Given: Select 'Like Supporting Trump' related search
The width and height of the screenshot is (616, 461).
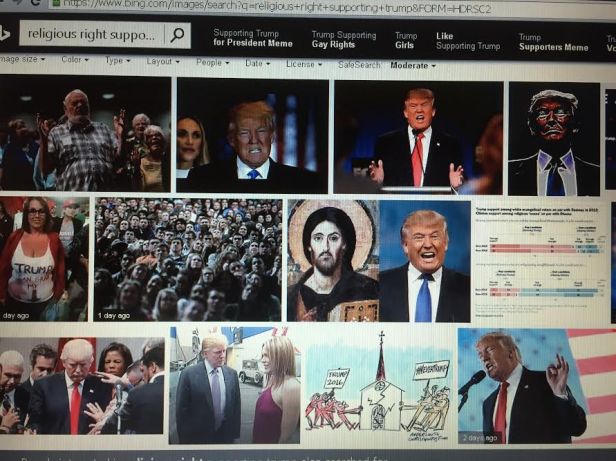Looking at the screenshot, I should 468,41.
